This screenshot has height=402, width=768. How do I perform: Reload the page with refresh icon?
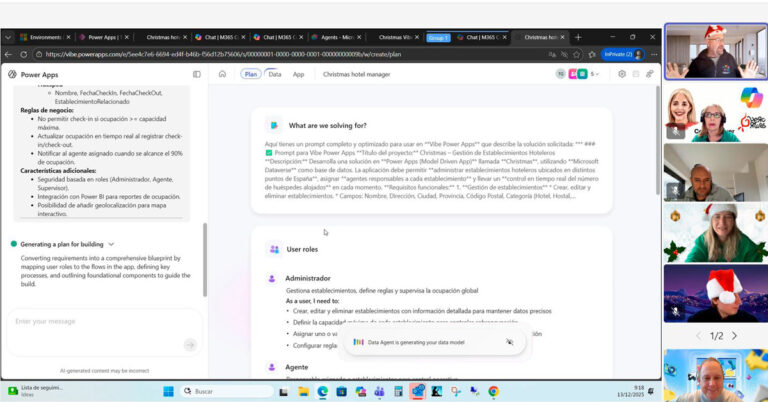pyautogui.click(x=24, y=54)
